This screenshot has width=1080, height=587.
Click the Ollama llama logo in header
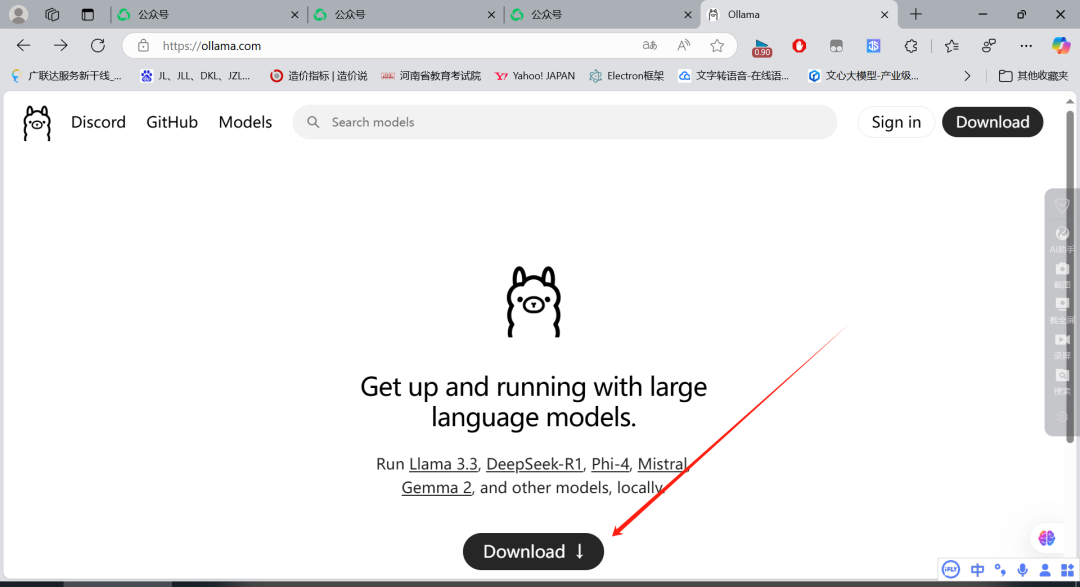coord(37,123)
